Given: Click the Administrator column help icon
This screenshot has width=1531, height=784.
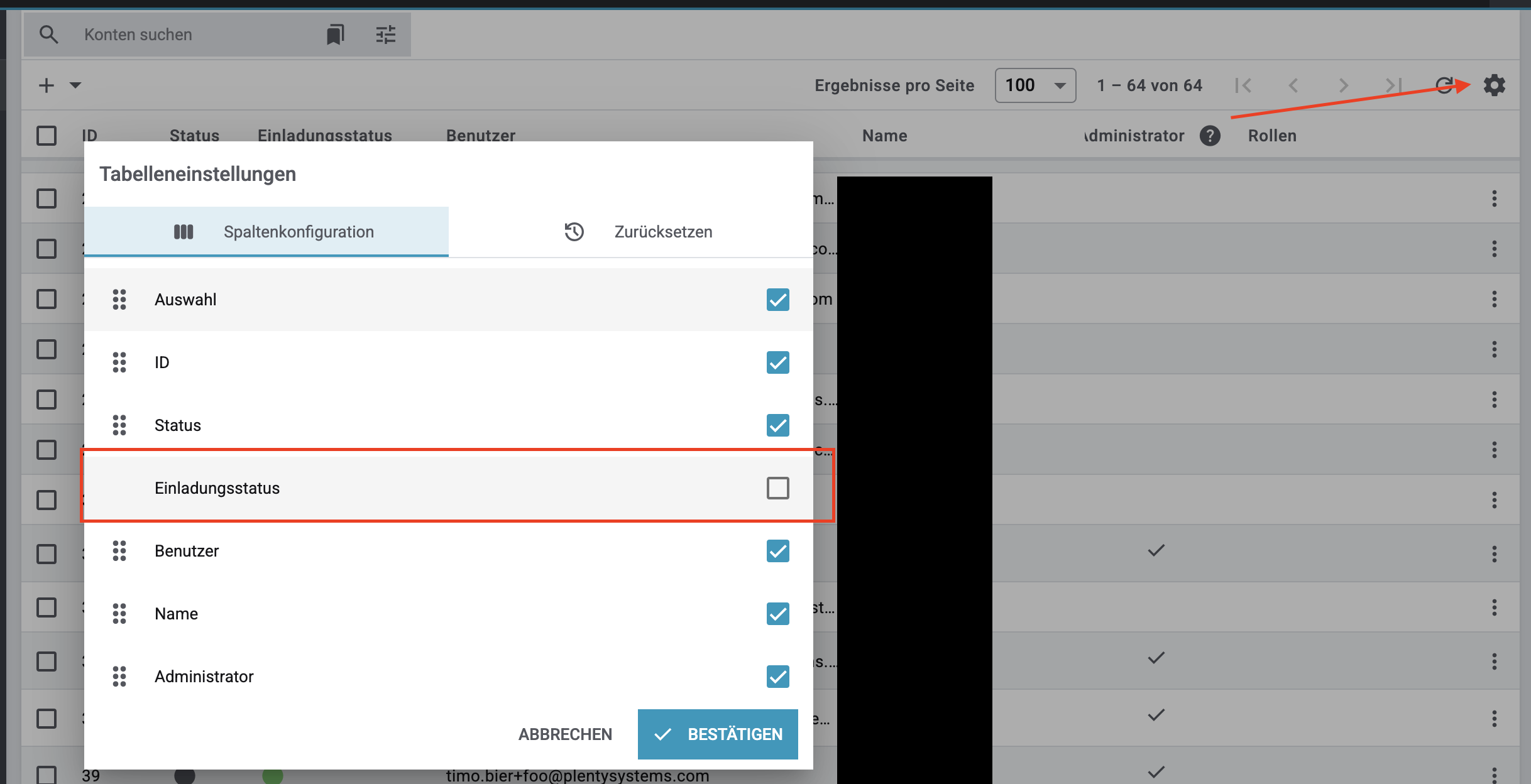Looking at the screenshot, I should (x=1209, y=136).
